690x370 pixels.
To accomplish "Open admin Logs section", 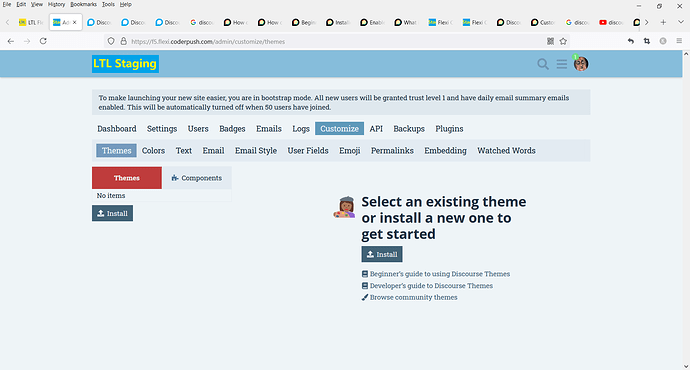I will 301,128.
